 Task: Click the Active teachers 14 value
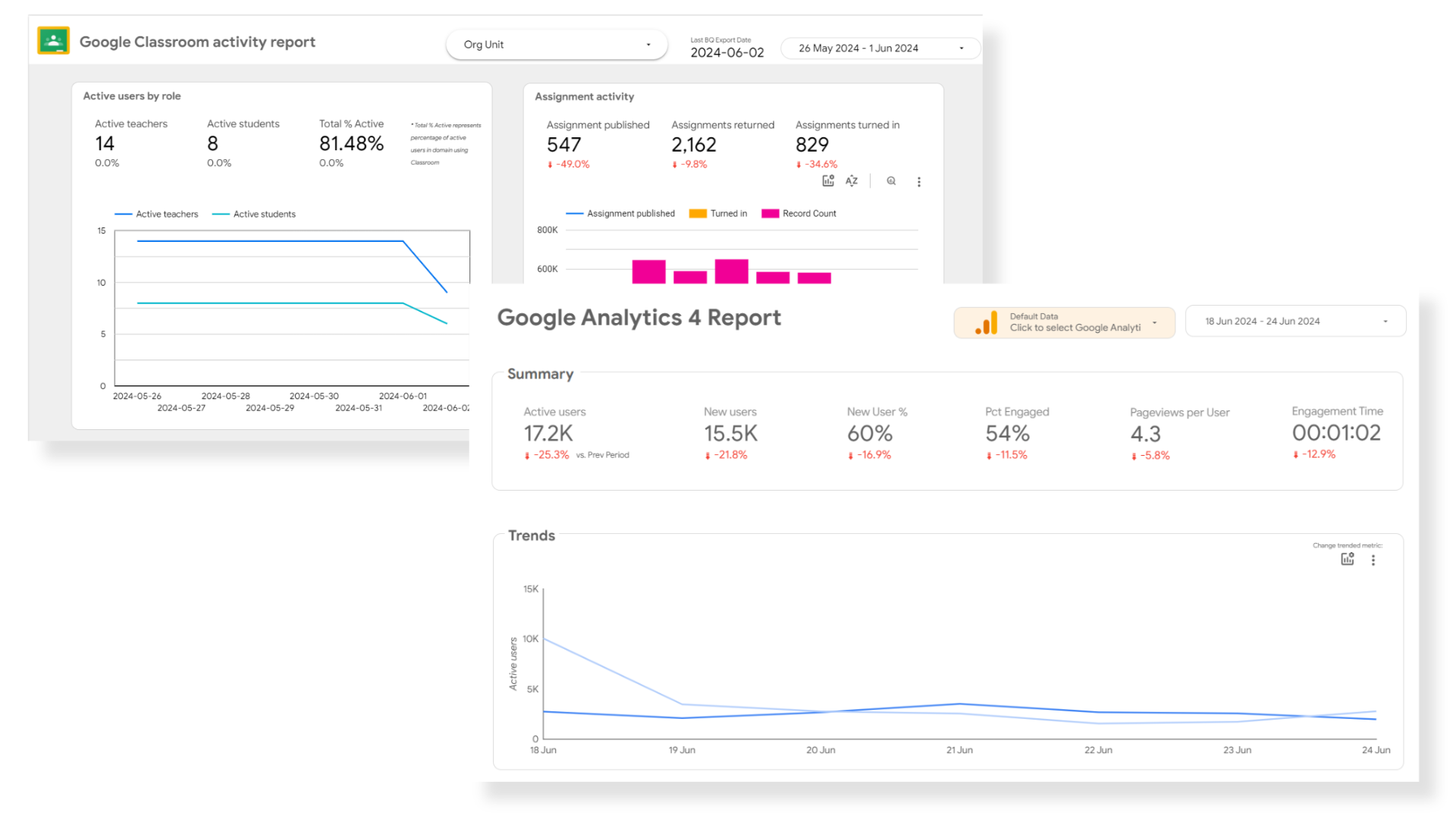(105, 143)
